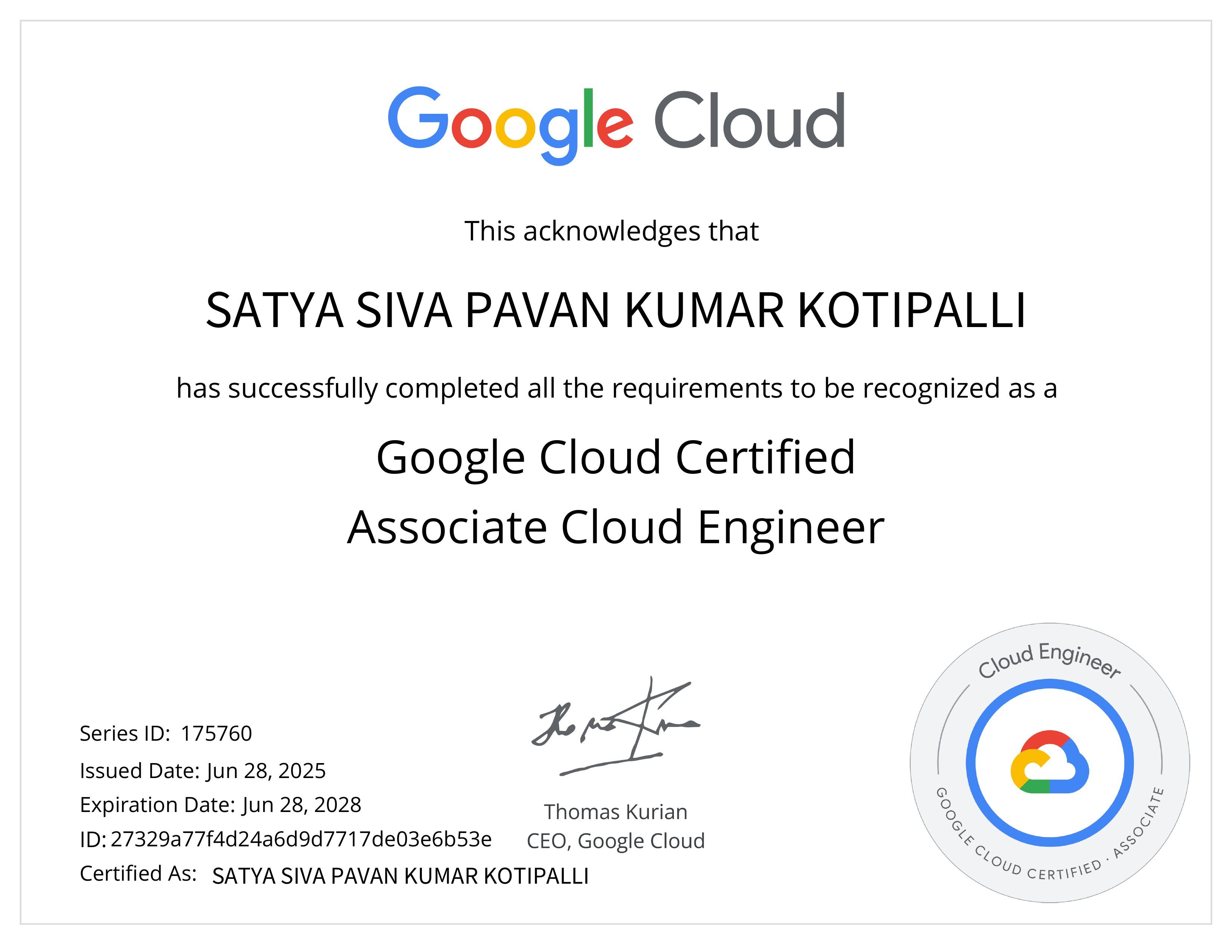Click the large recipient name heading
The width and height of the screenshot is (1232, 952).
coord(616,310)
